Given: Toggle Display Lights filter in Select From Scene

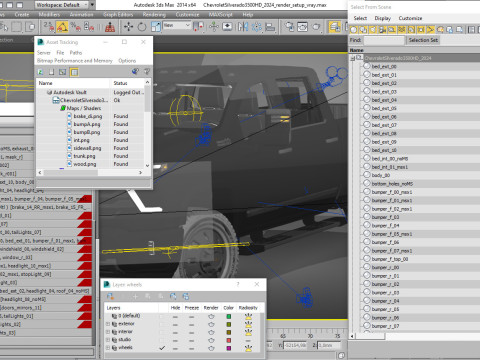Looking at the screenshot, I should 373,30.
